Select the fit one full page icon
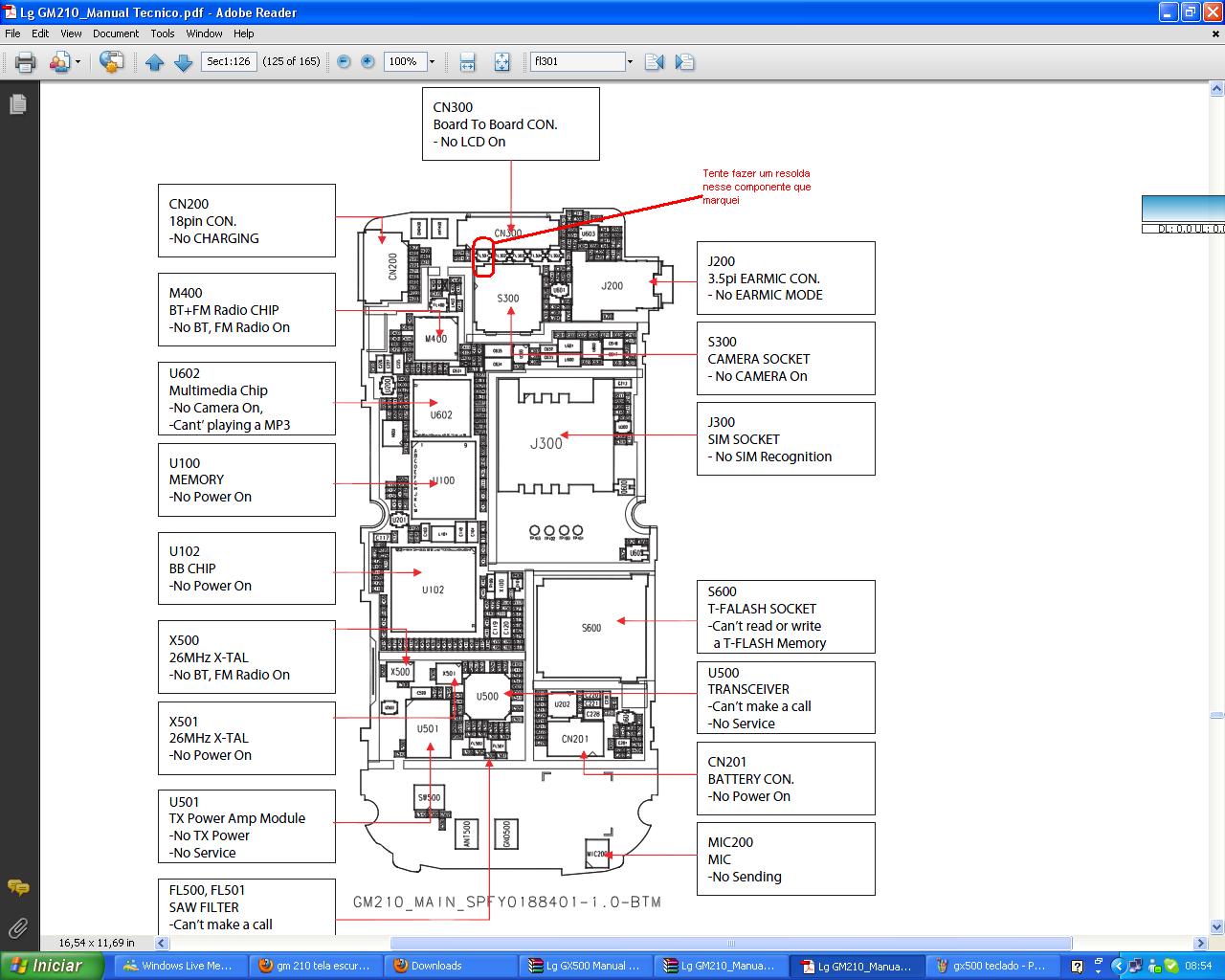Image resolution: width=1225 pixels, height=980 pixels. tap(501, 62)
